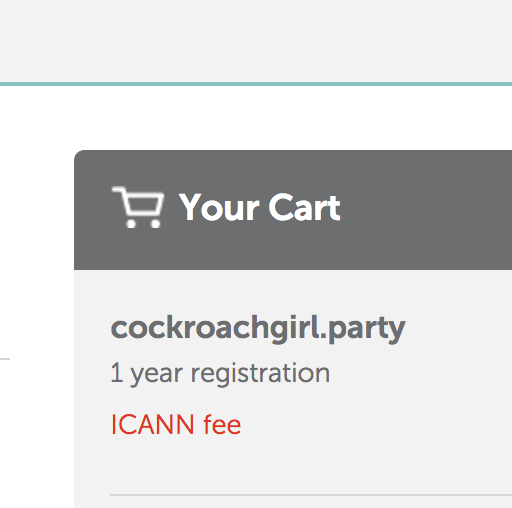This screenshot has width=512, height=508.
Task: Click the word Your in the header
Action: [x=219, y=207]
